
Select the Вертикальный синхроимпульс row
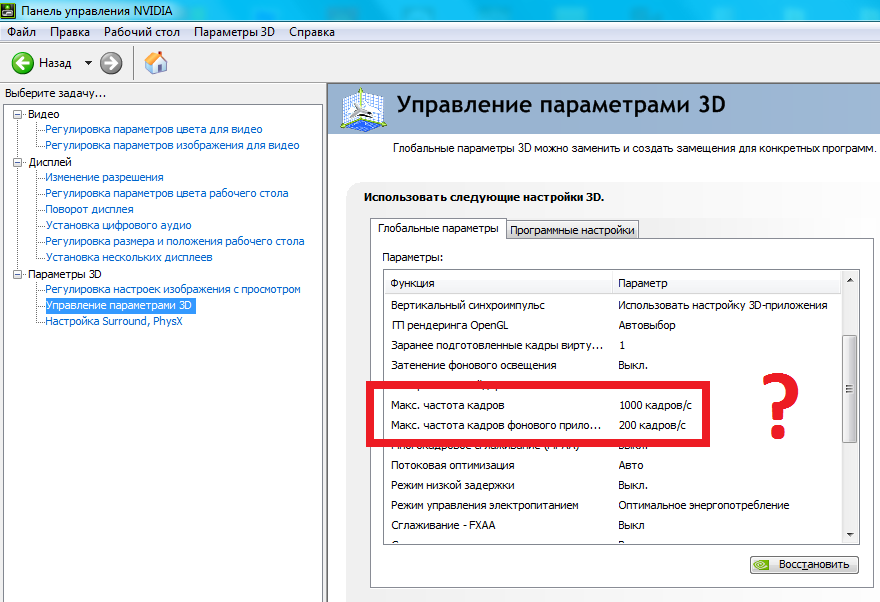(x=613, y=305)
